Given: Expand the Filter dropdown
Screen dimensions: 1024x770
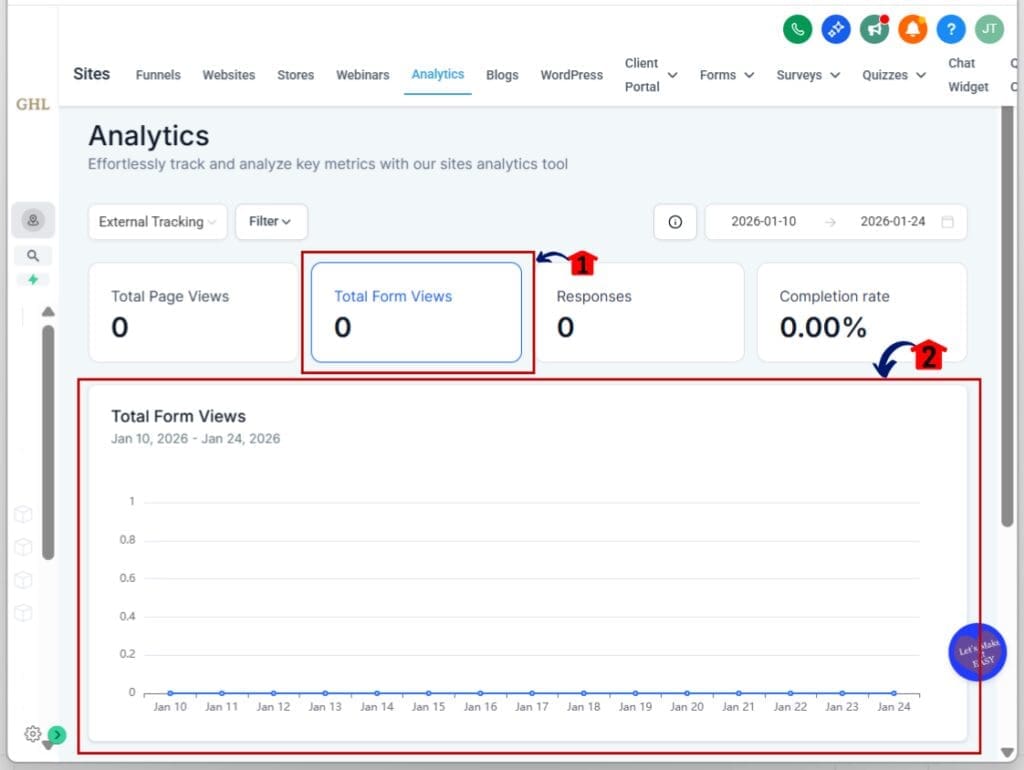Looking at the screenshot, I should [x=271, y=222].
